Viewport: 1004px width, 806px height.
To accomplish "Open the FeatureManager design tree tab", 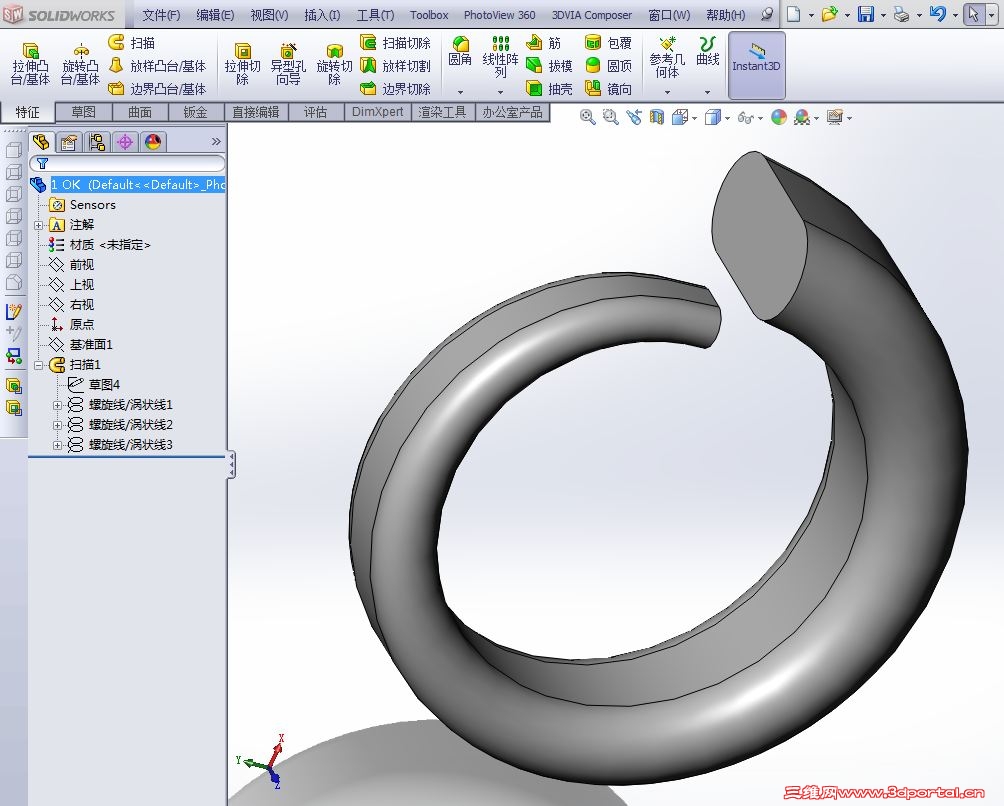I will (x=41, y=142).
